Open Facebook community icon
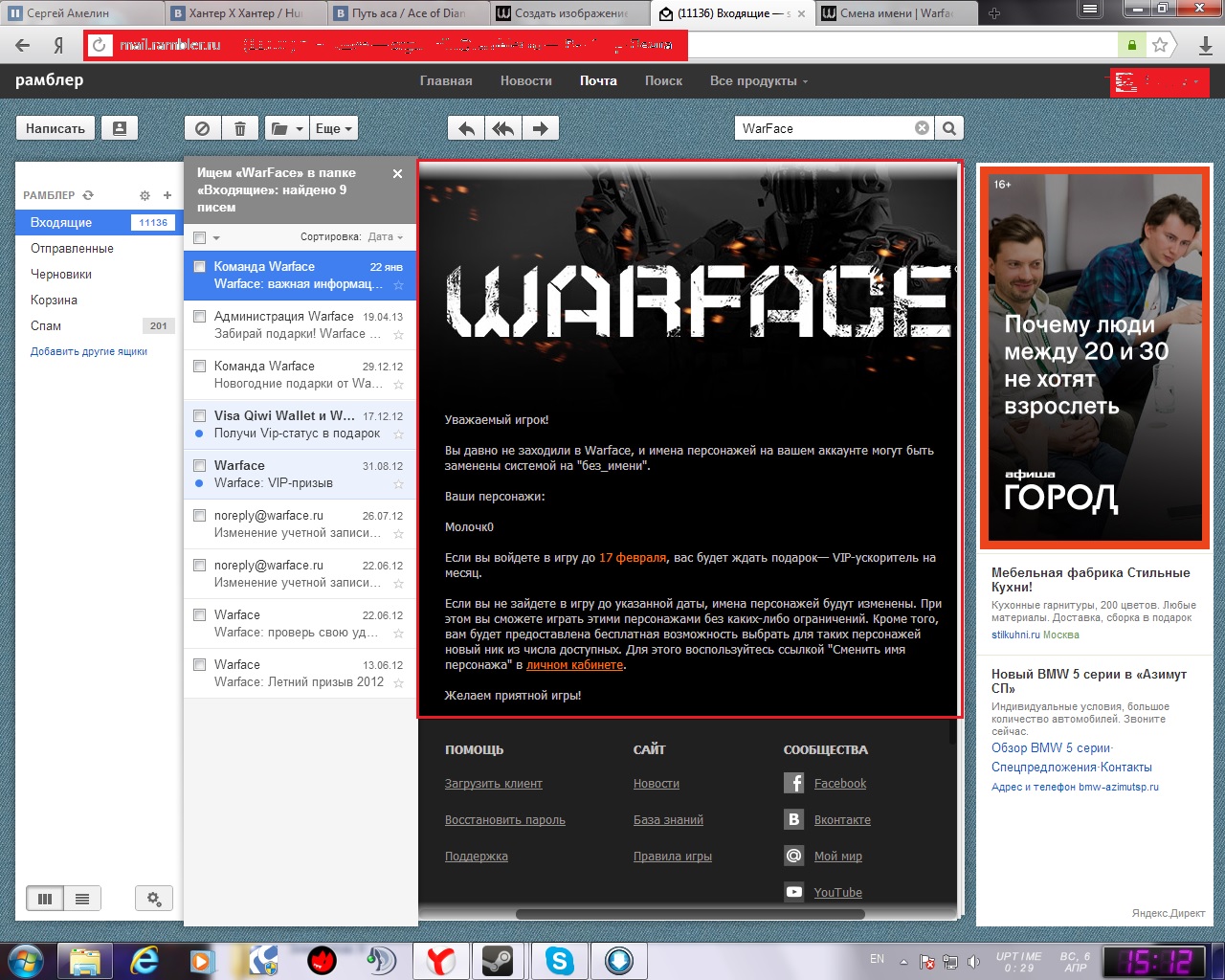The width and height of the screenshot is (1225, 980). click(794, 783)
